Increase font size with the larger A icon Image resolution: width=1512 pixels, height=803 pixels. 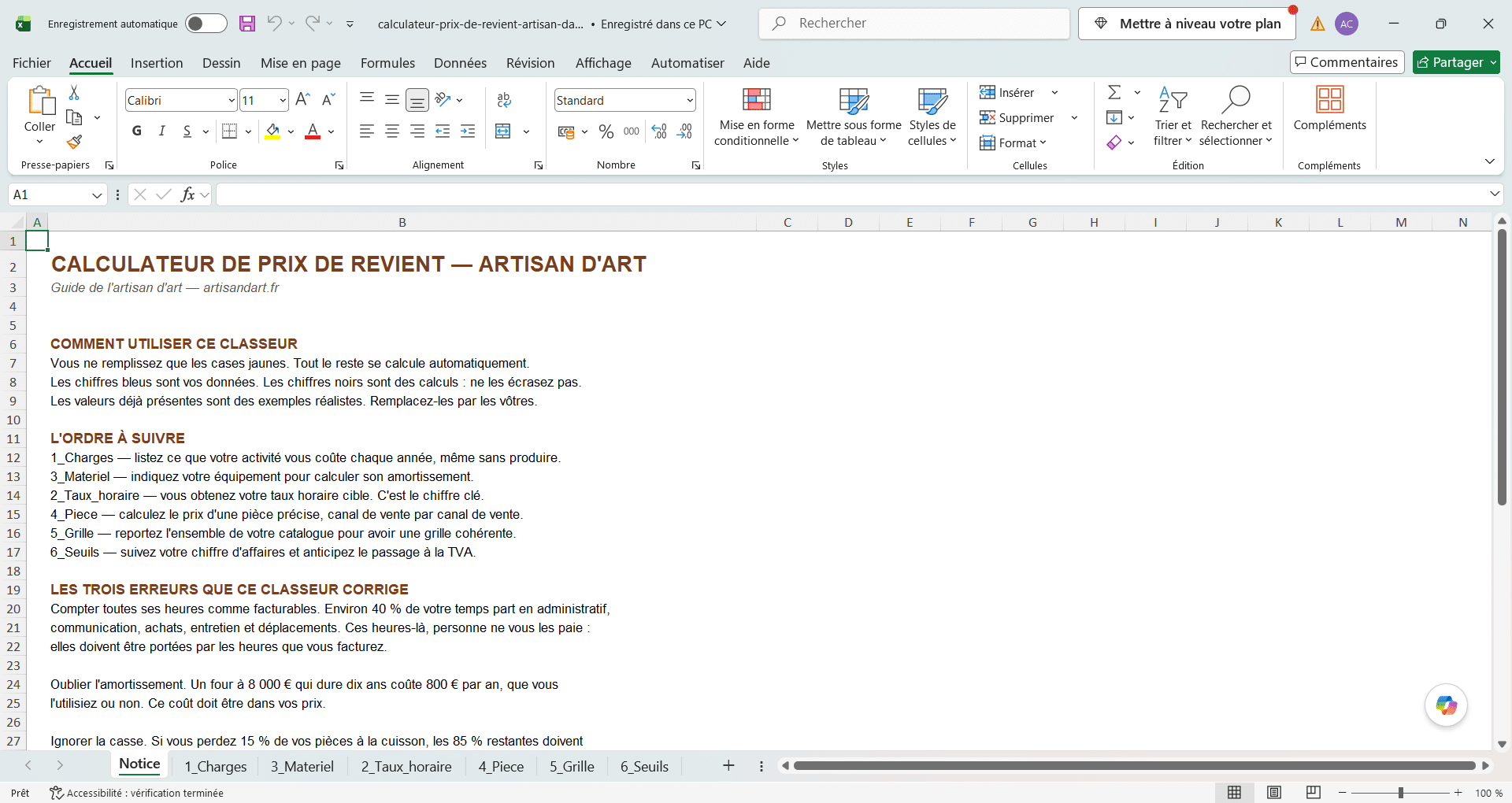point(302,99)
